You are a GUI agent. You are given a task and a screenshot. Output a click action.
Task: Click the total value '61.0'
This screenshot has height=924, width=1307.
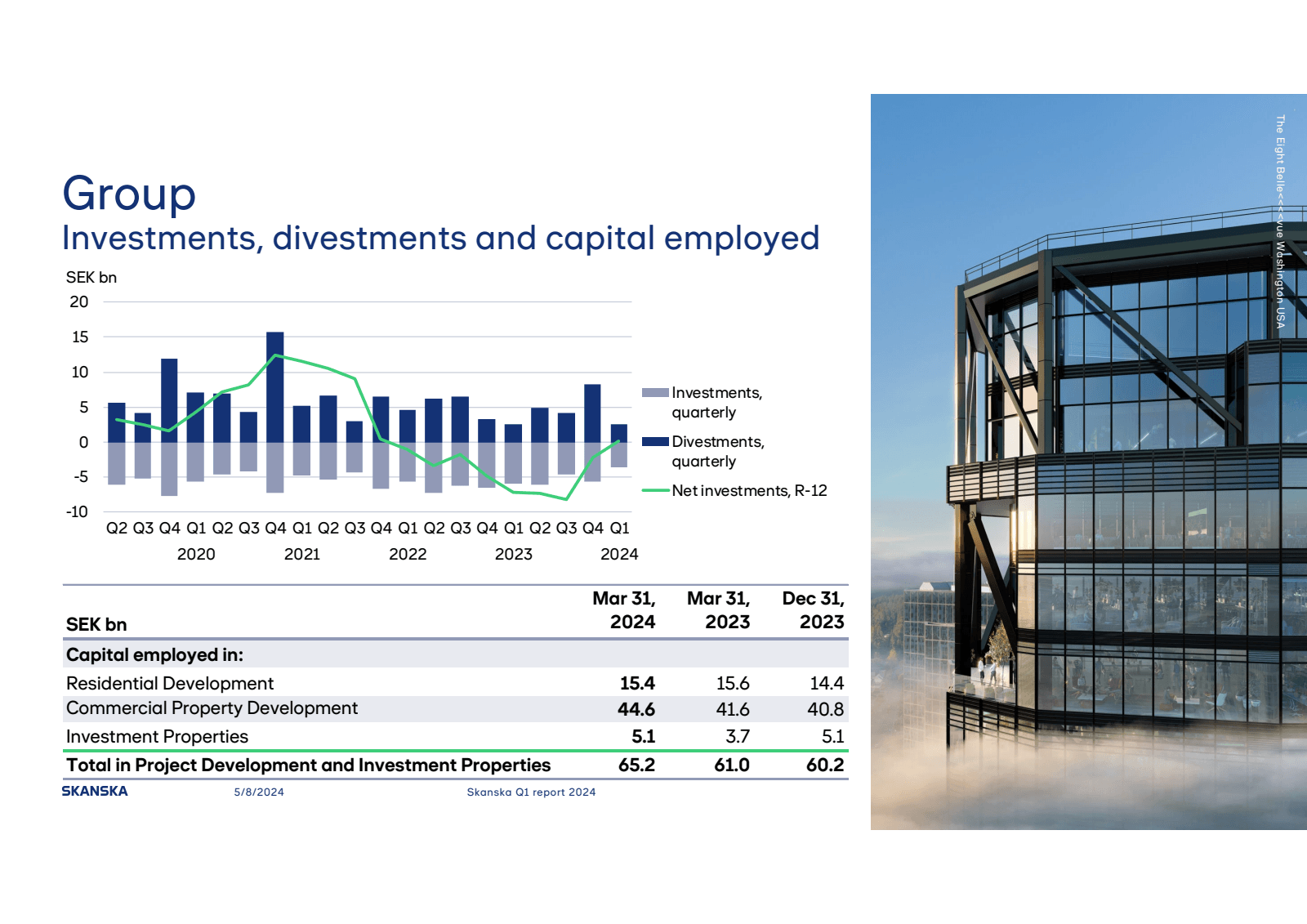pos(732,766)
